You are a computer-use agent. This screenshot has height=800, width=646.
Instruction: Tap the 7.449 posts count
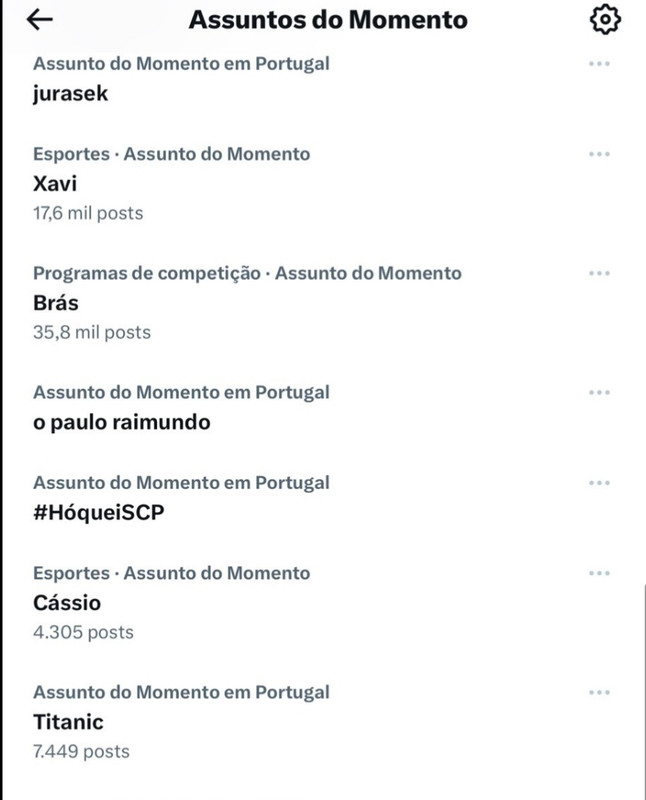pyautogui.click(x=81, y=752)
